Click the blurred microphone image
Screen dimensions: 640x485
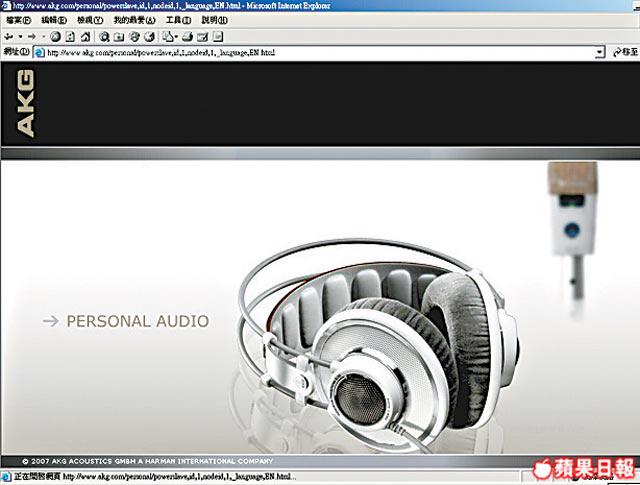pos(573,231)
